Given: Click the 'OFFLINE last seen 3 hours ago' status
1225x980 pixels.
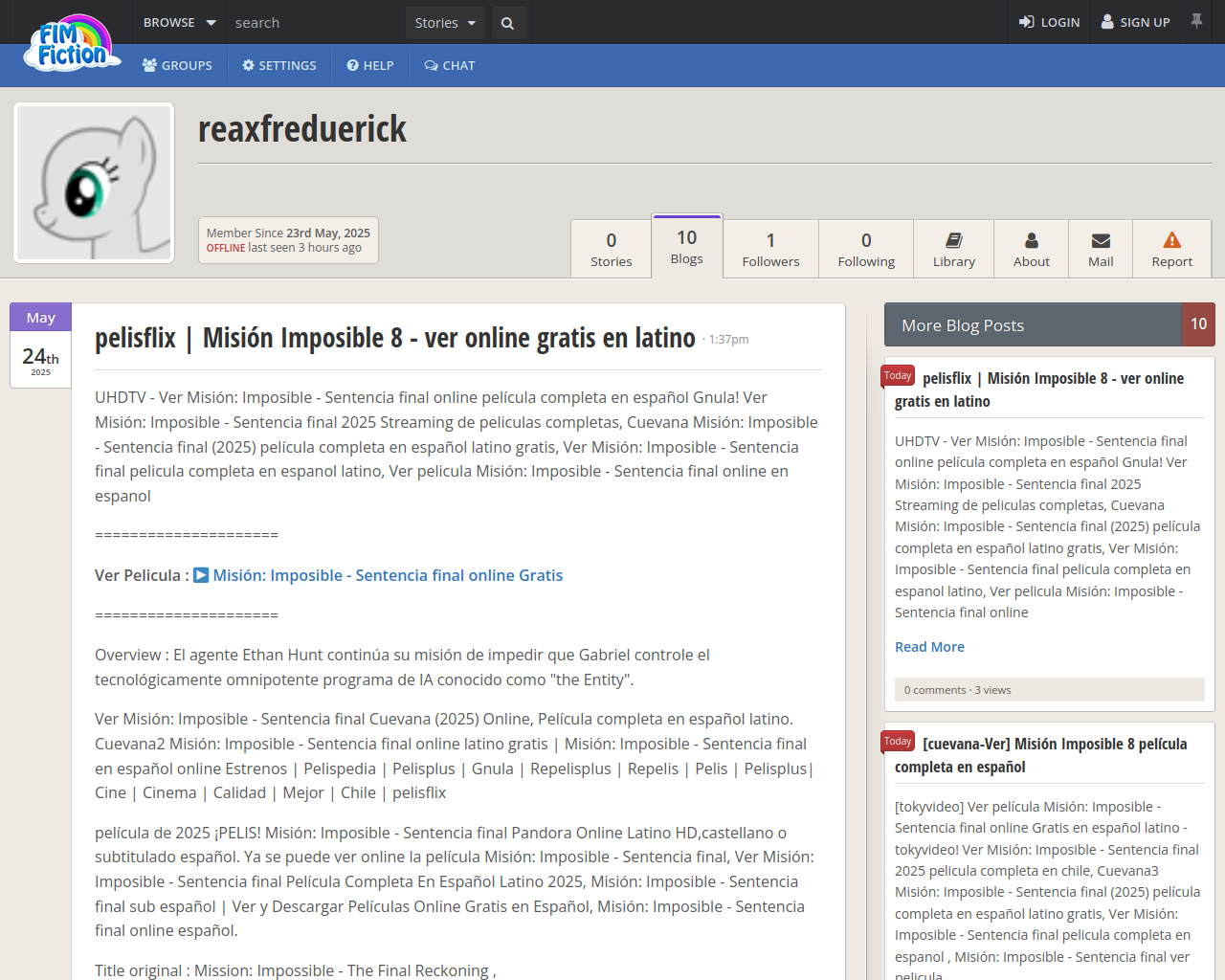Looking at the screenshot, I should 284,248.
